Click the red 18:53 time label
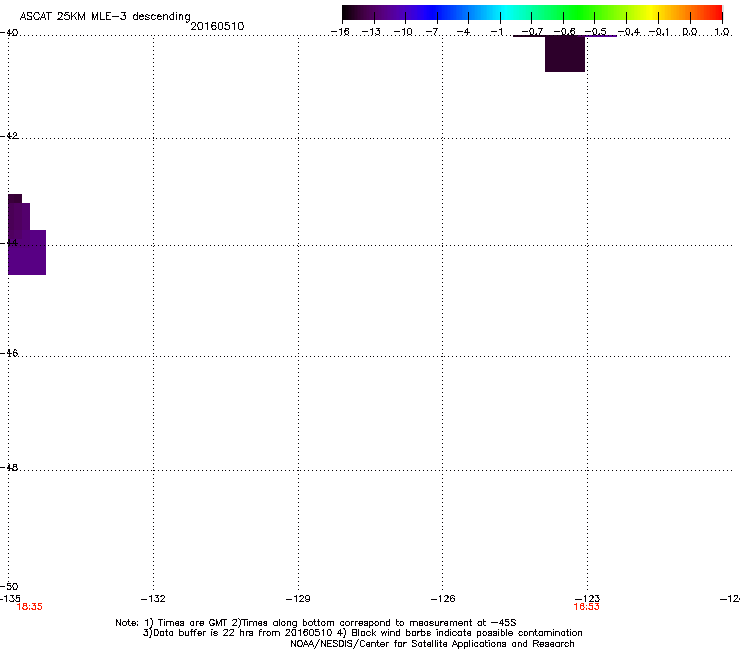 (x=586, y=607)
